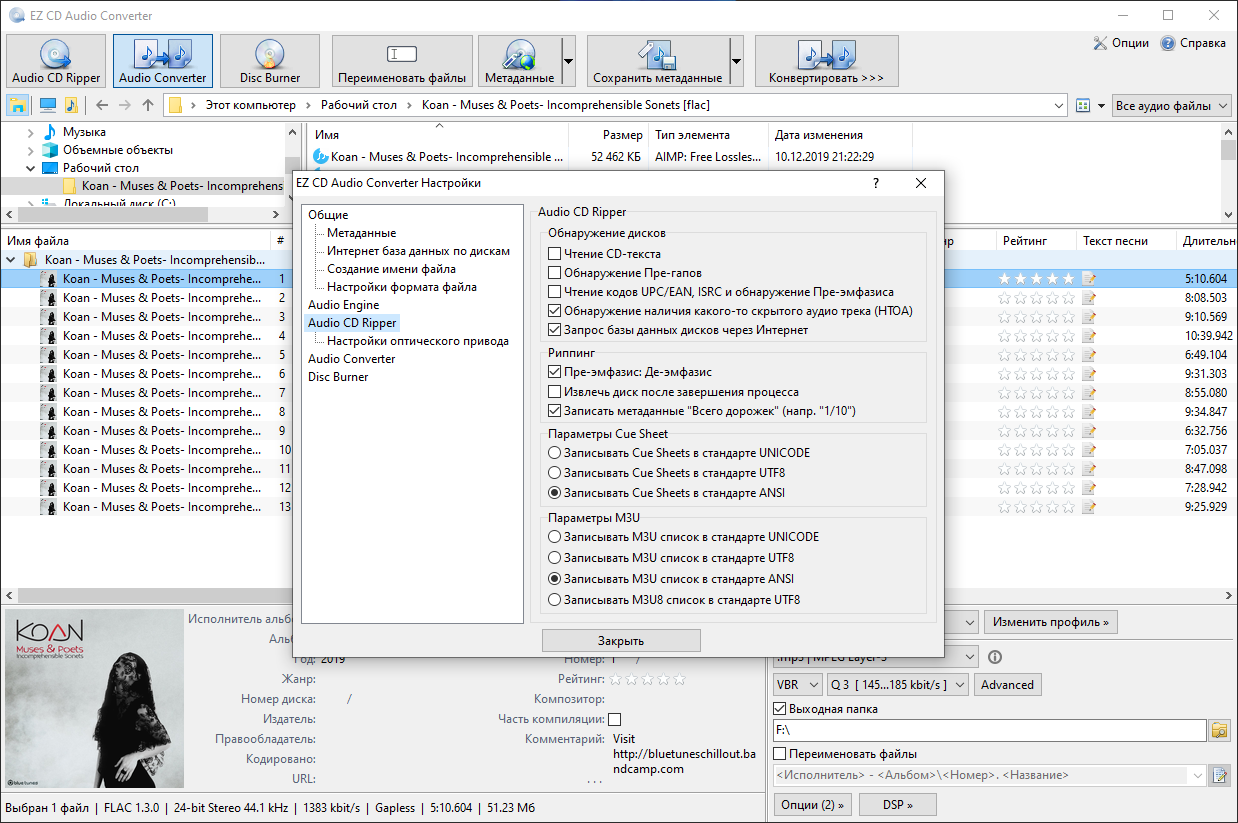Click the Close (Закрыть) dialog button

pos(621,641)
